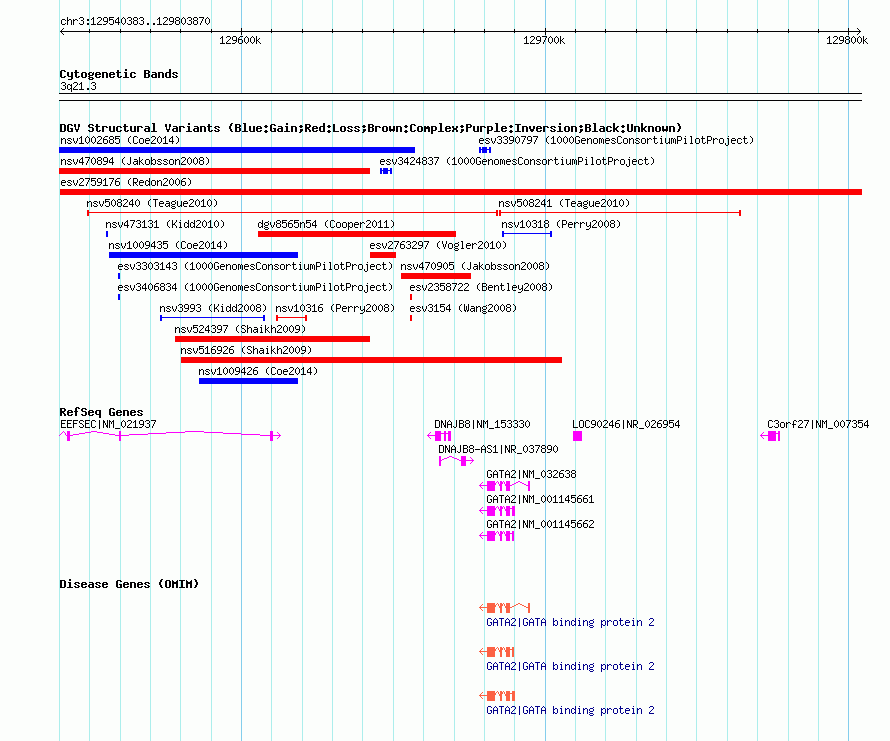Click the chr3:129540383..129803870 coordinate label
The width and height of the screenshot is (890, 741).
point(135,21)
